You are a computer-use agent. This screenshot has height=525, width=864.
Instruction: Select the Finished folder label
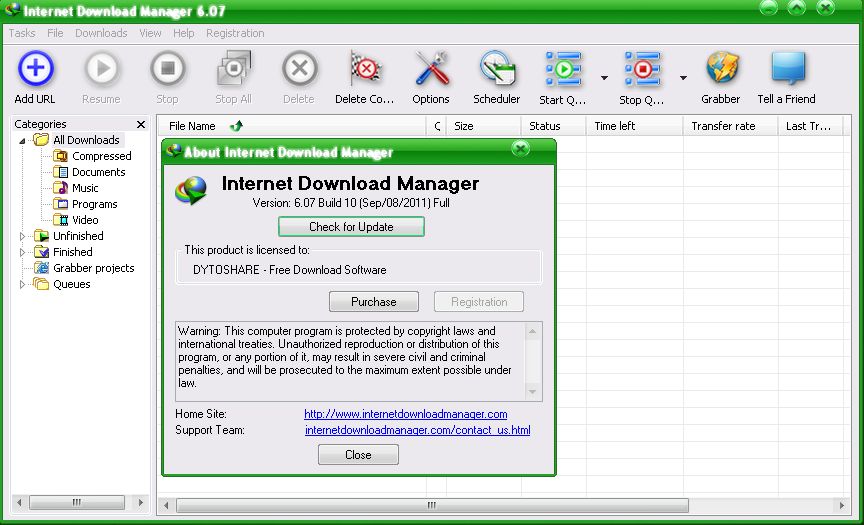pos(73,252)
